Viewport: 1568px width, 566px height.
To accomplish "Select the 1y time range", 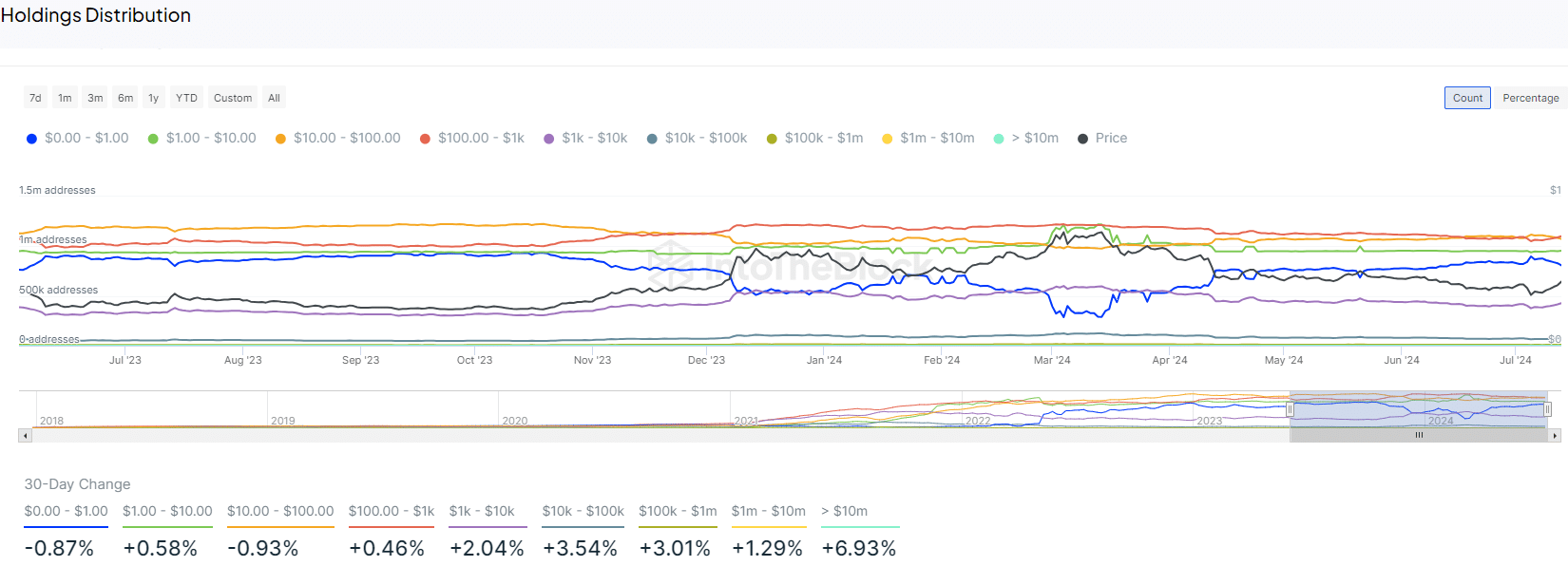I will tap(153, 98).
